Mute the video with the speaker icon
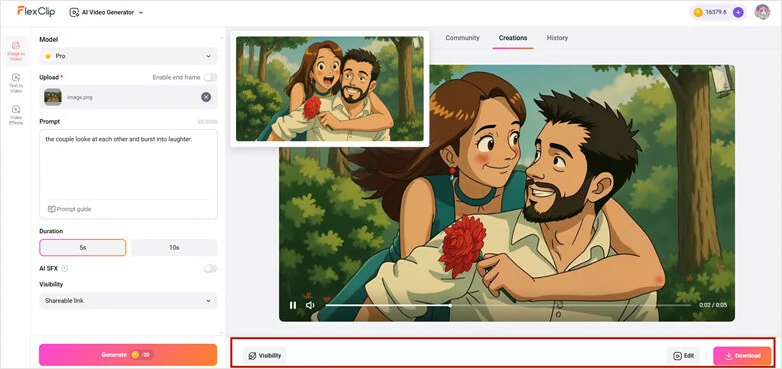Image resolution: width=782 pixels, height=369 pixels. [310, 305]
